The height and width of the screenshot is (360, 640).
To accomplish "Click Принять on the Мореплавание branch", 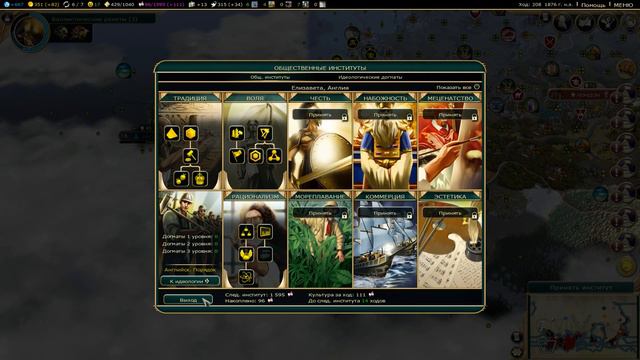I will tap(320, 213).
